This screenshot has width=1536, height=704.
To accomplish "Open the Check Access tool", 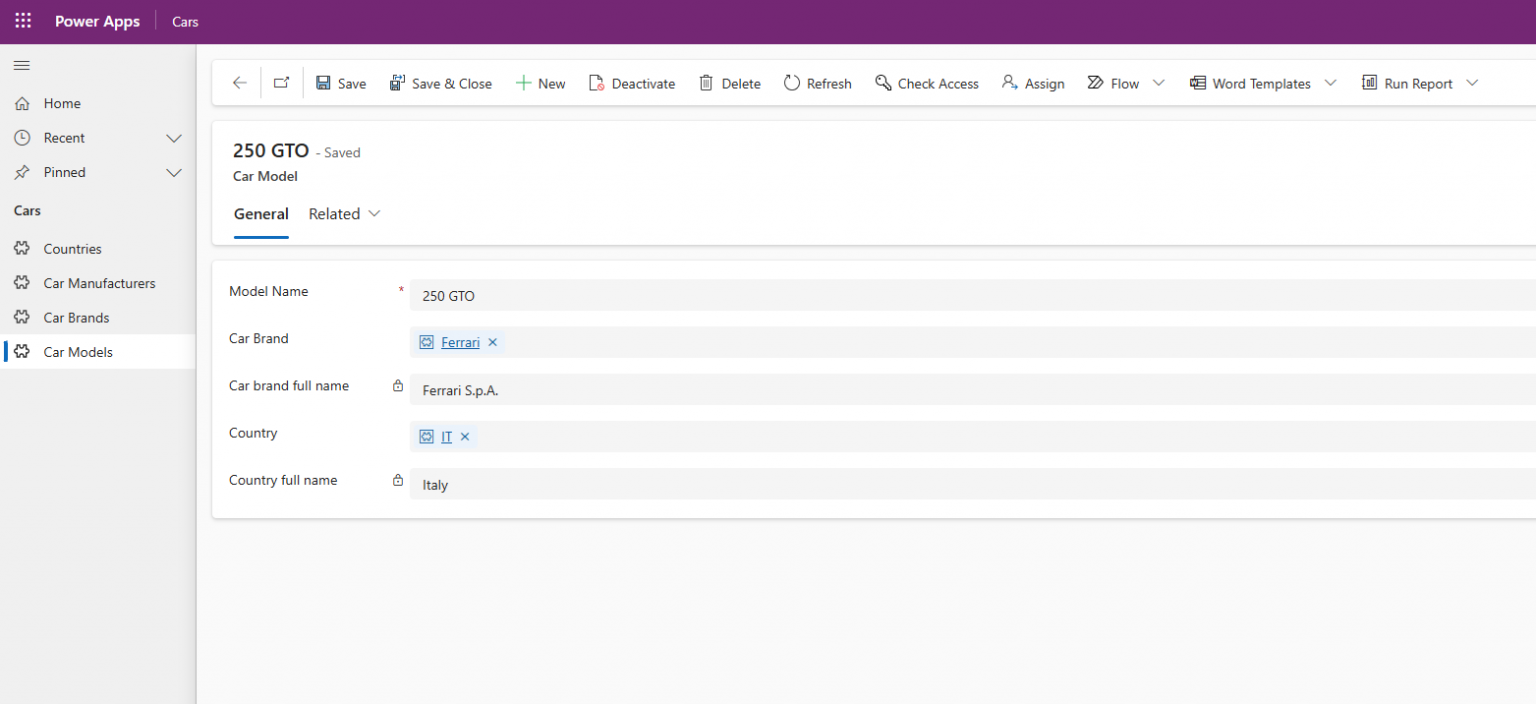I will 884,83.
